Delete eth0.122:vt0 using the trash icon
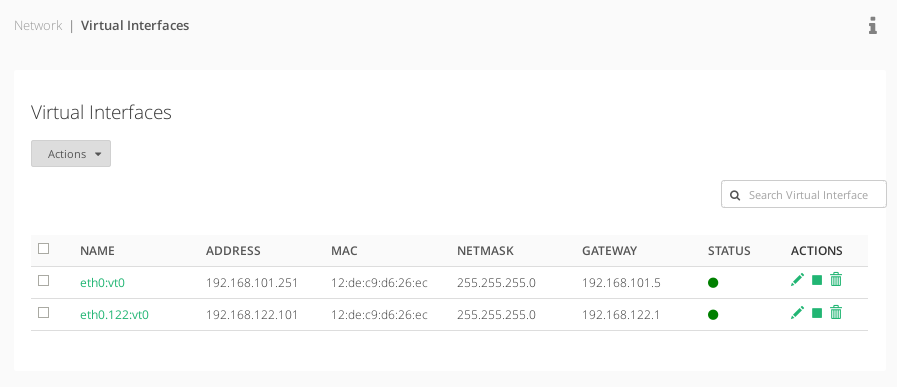The height and width of the screenshot is (387, 897). click(x=836, y=313)
